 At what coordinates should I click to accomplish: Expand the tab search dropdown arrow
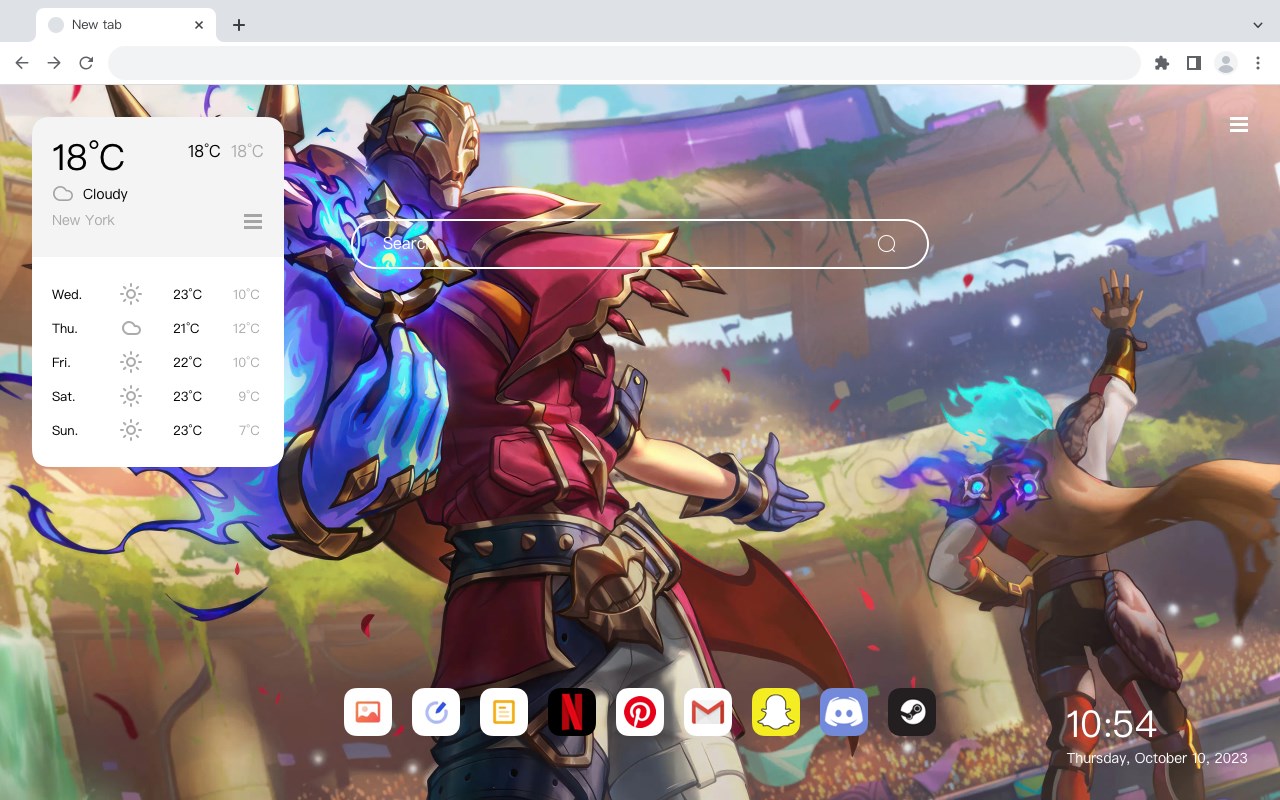point(1258,24)
